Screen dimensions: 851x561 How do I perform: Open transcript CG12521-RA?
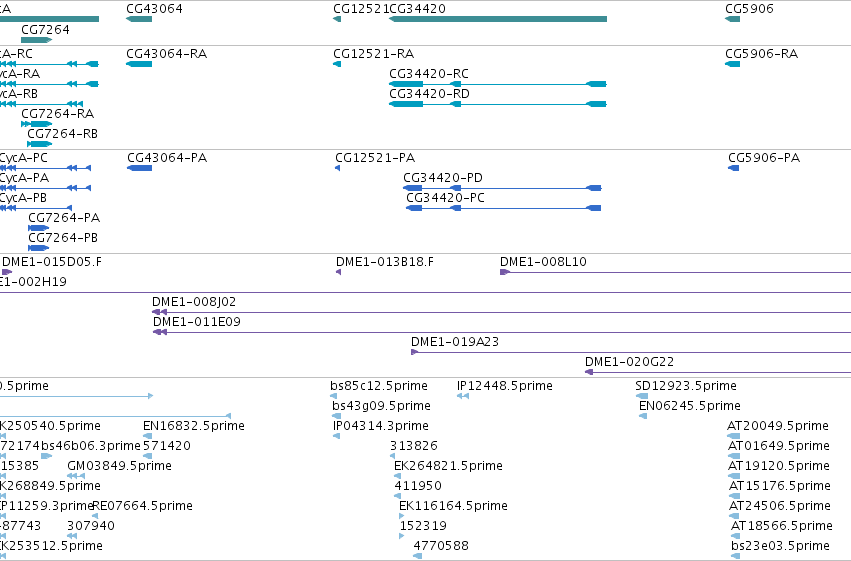coord(373,54)
